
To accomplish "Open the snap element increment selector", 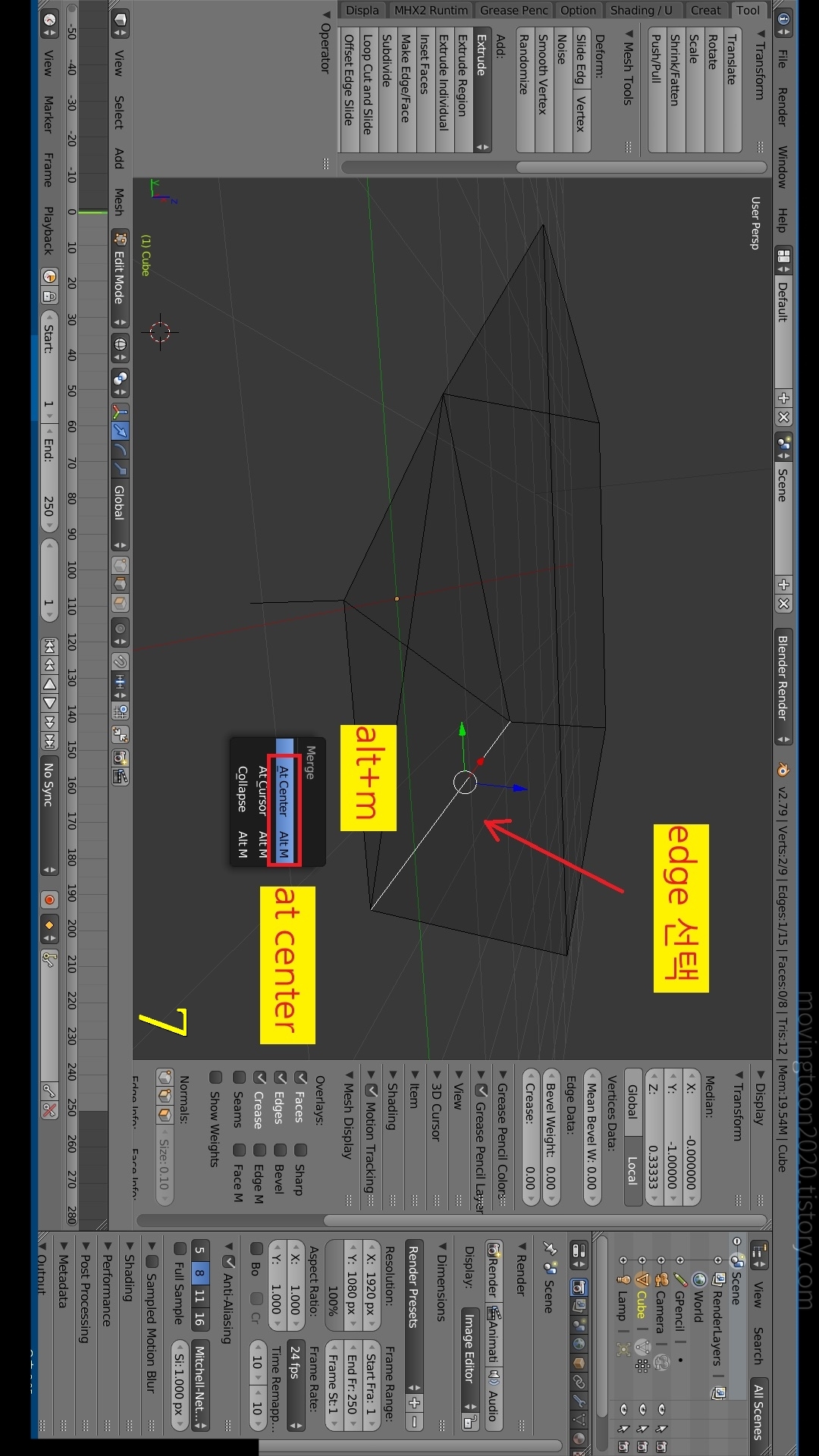I will tap(120, 686).
